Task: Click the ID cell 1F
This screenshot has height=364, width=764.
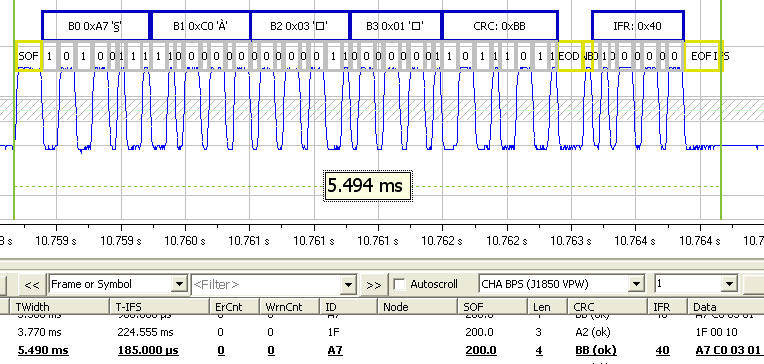Action: (333, 332)
